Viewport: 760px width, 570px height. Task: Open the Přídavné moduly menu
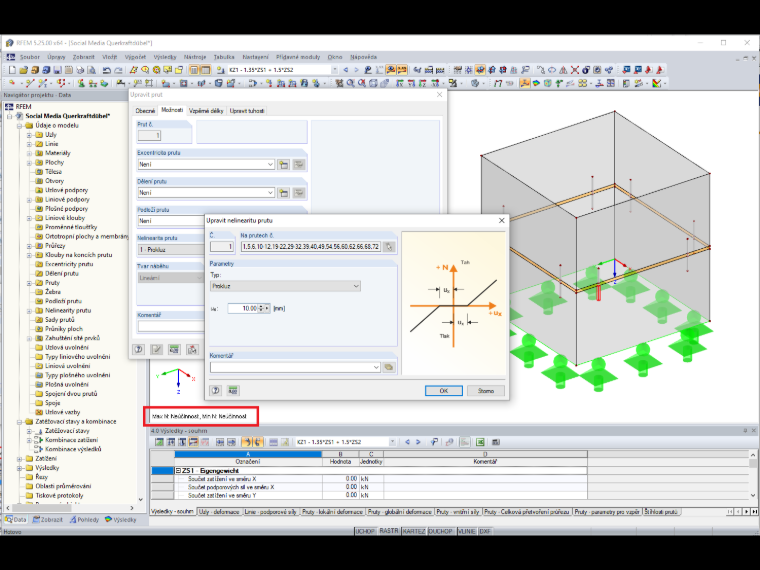pyautogui.click(x=298, y=57)
